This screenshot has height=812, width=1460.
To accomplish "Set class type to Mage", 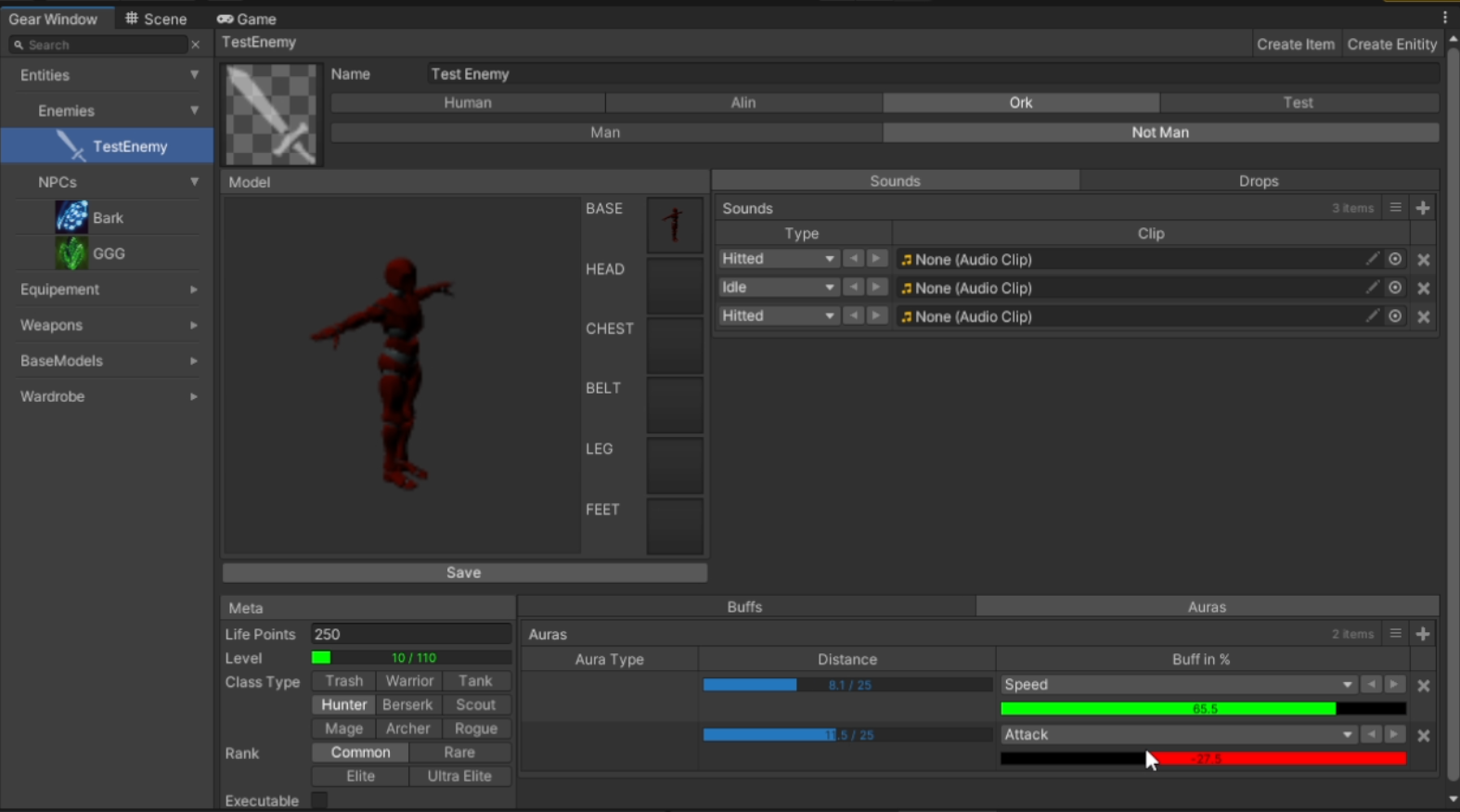I will point(343,728).
